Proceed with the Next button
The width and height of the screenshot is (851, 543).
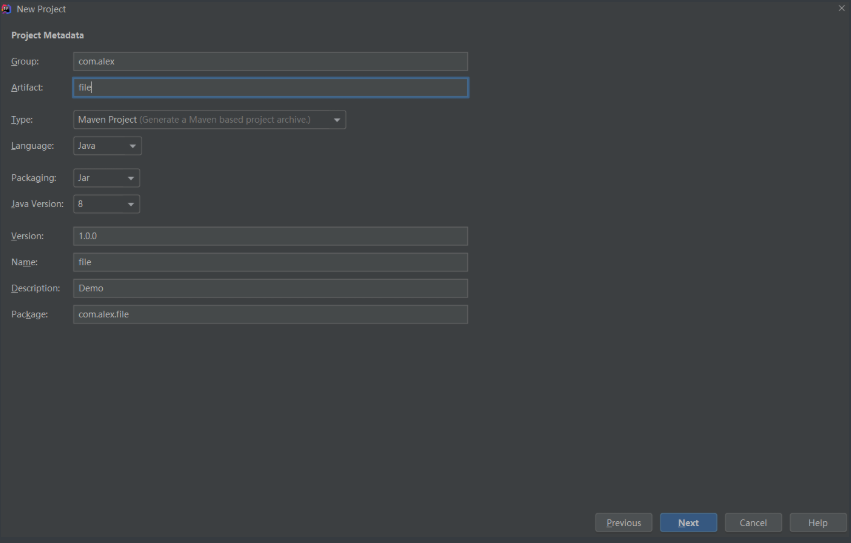pos(688,522)
